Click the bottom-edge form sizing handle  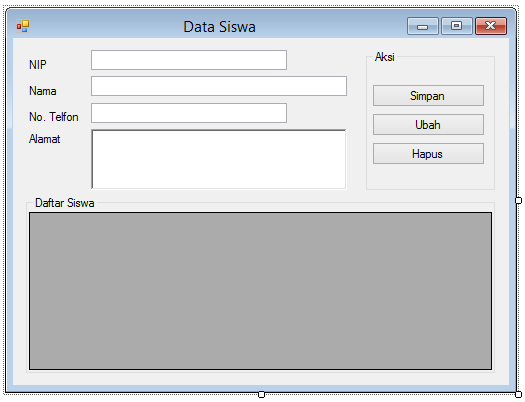pos(261,394)
